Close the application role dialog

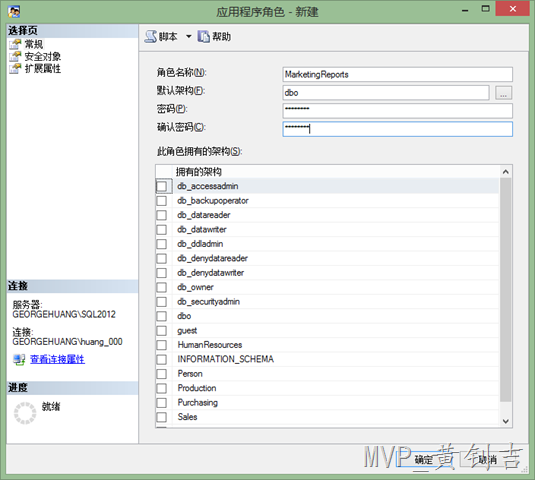(512, 9)
